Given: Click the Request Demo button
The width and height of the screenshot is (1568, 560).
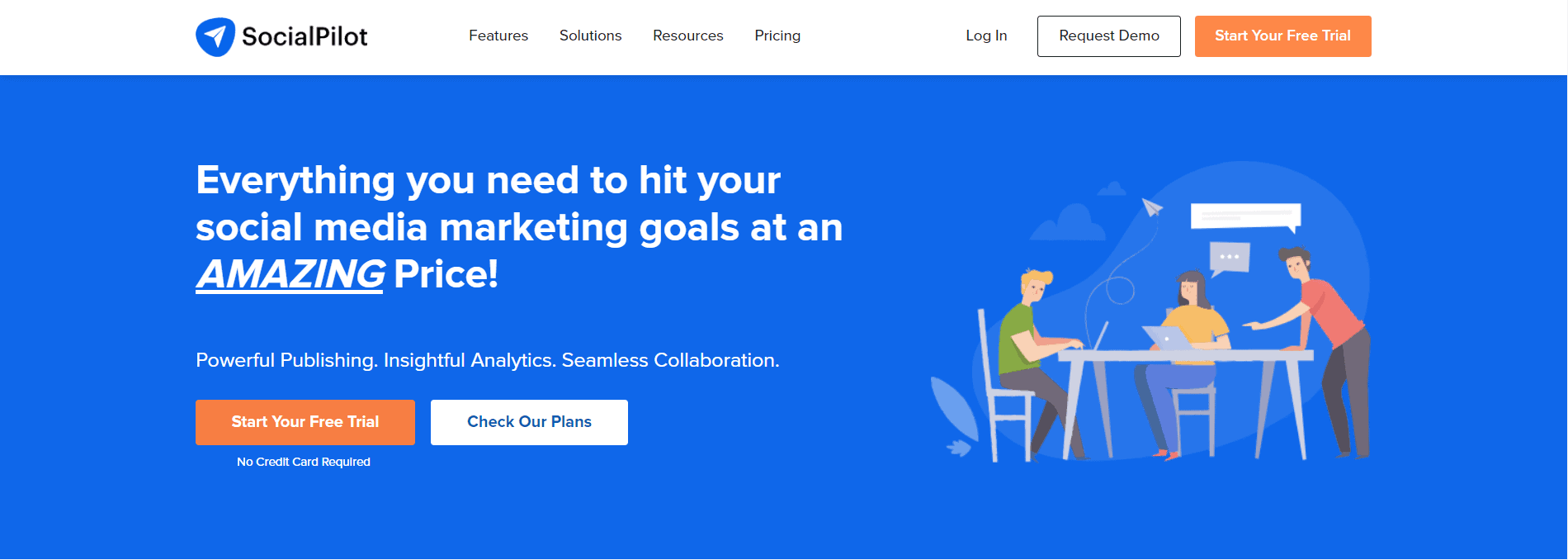Looking at the screenshot, I should 1108,36.
